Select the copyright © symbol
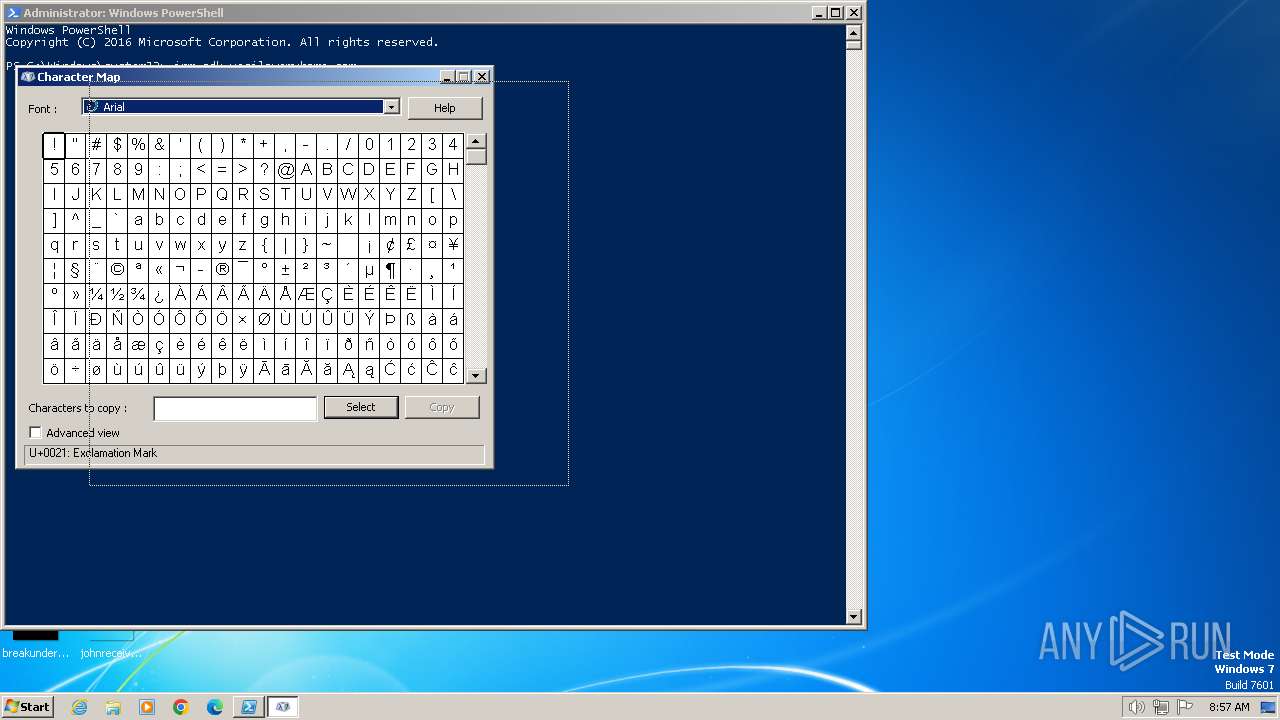Screen dimensions: 1280x720 point(117,270)
